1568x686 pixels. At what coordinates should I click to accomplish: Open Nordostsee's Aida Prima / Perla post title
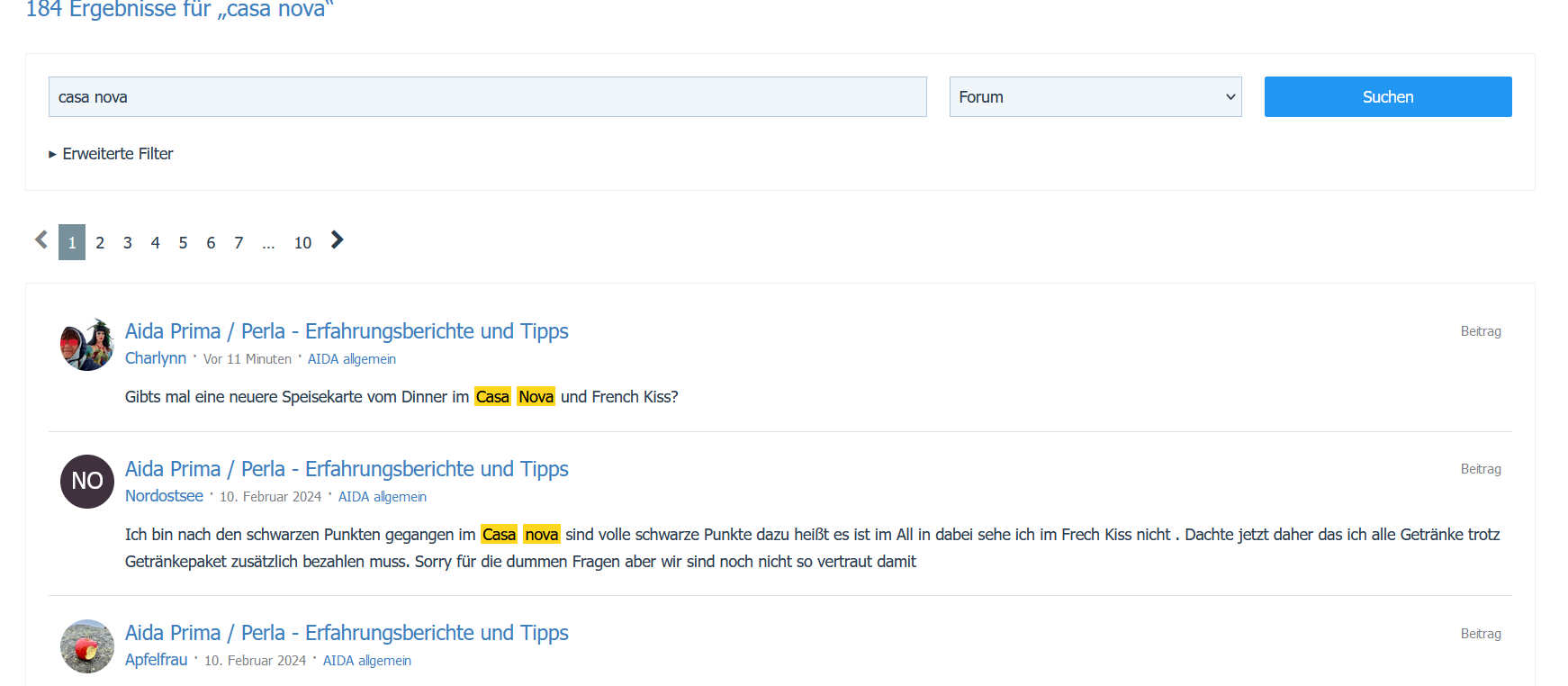[347, 469]
